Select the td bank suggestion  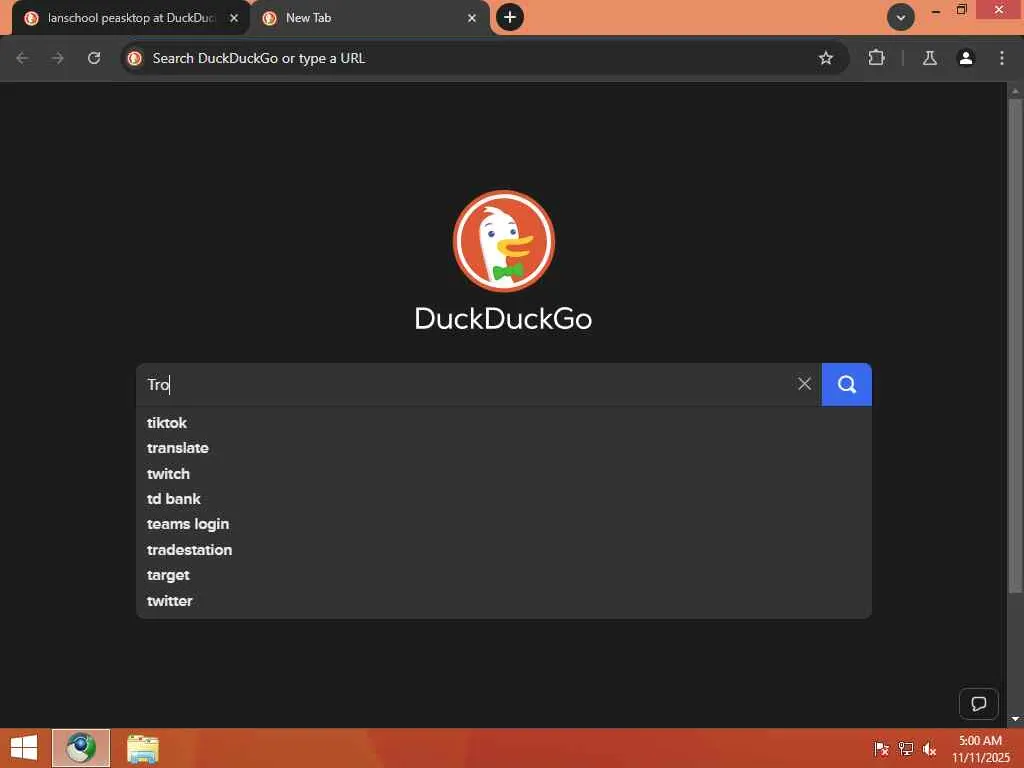[x=504, y=499]
